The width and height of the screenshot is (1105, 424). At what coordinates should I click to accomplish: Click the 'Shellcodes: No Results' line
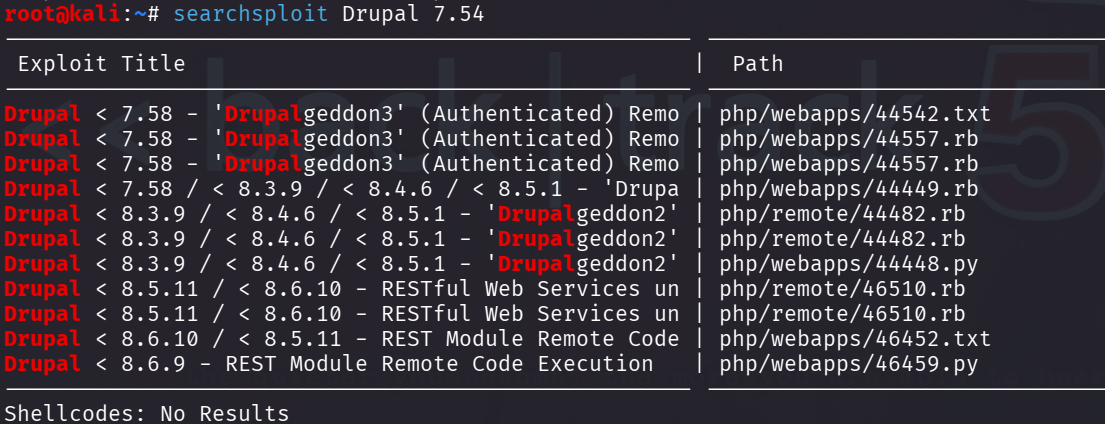[147, 413]
